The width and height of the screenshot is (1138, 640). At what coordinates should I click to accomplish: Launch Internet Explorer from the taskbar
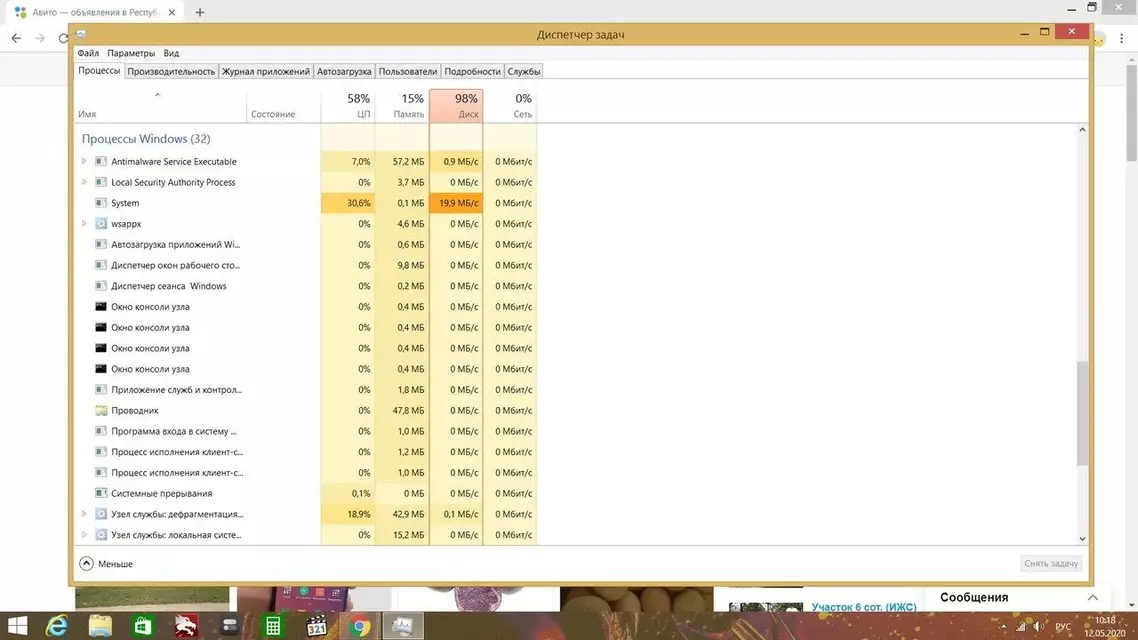click(x=57, y=625)
